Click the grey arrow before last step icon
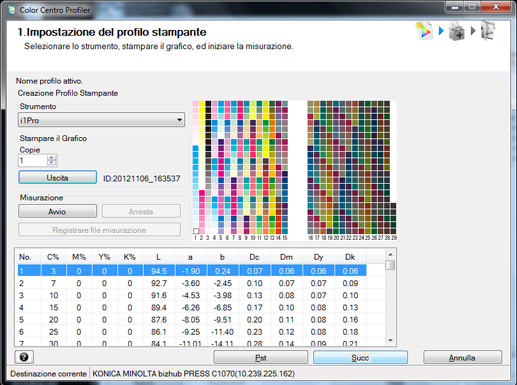517x385 pixels. click(473, 31)
